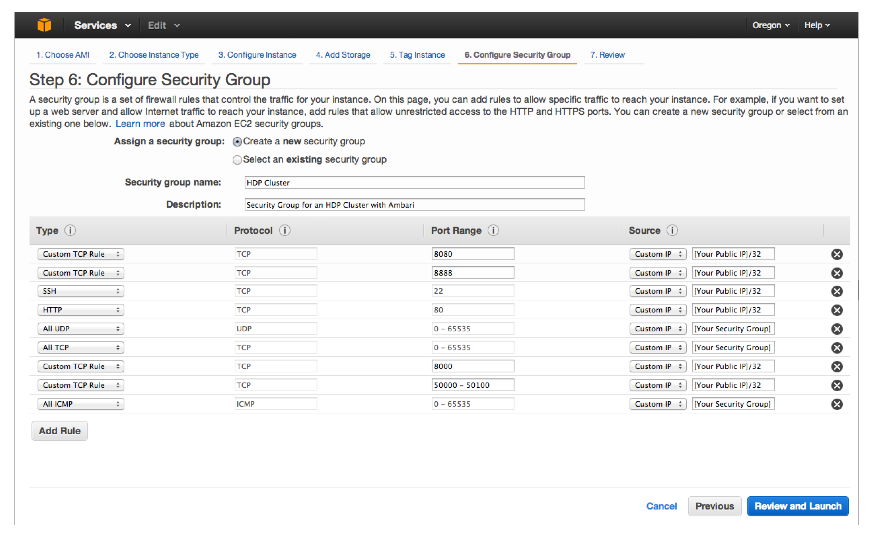
Task: Edit the port range field showing 8000
Action: (x=473, y=366)
